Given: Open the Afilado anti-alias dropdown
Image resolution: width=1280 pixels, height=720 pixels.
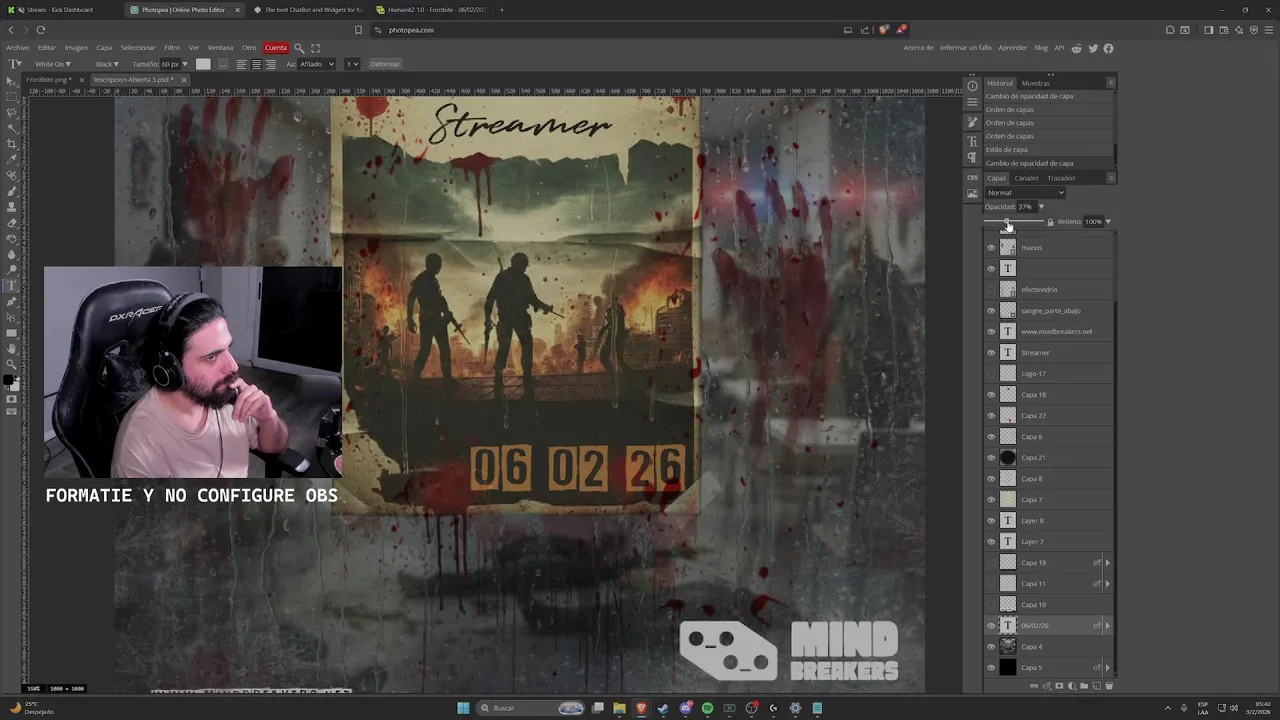Looking at the screenshot, I should pos(318,64).
